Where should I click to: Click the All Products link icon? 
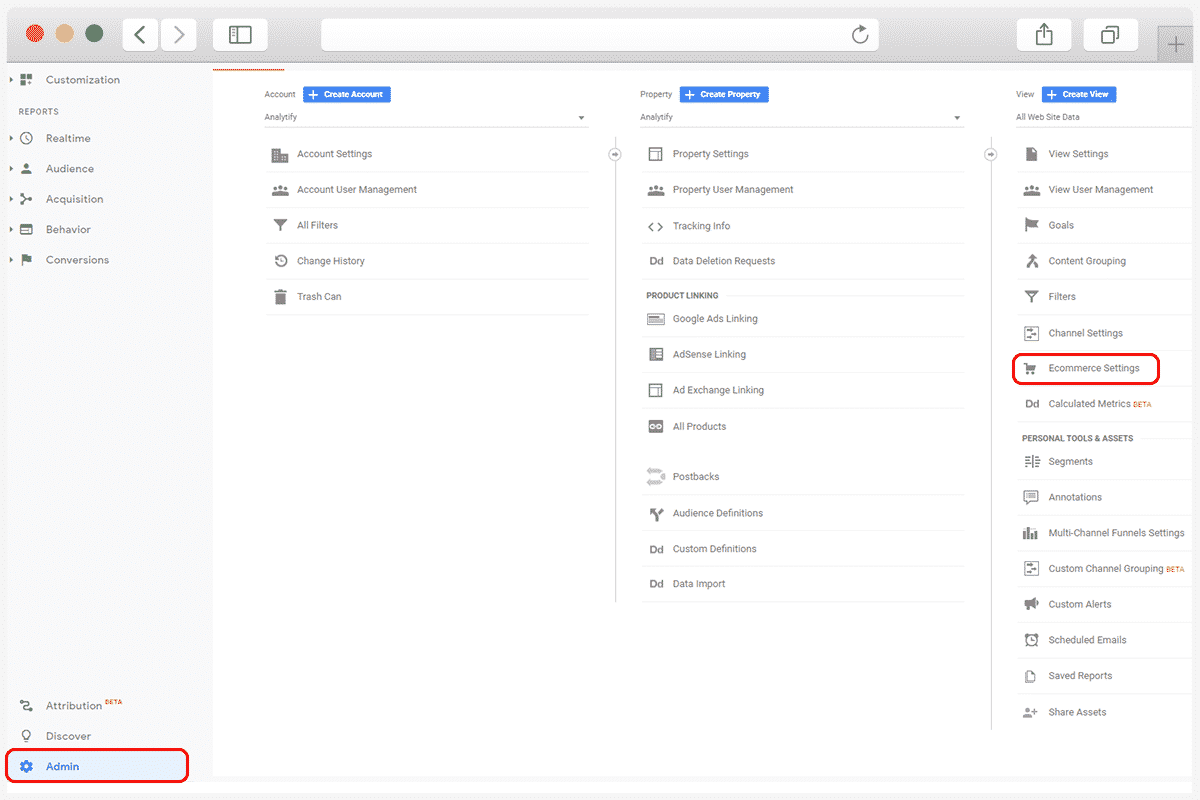coord(656,426)
